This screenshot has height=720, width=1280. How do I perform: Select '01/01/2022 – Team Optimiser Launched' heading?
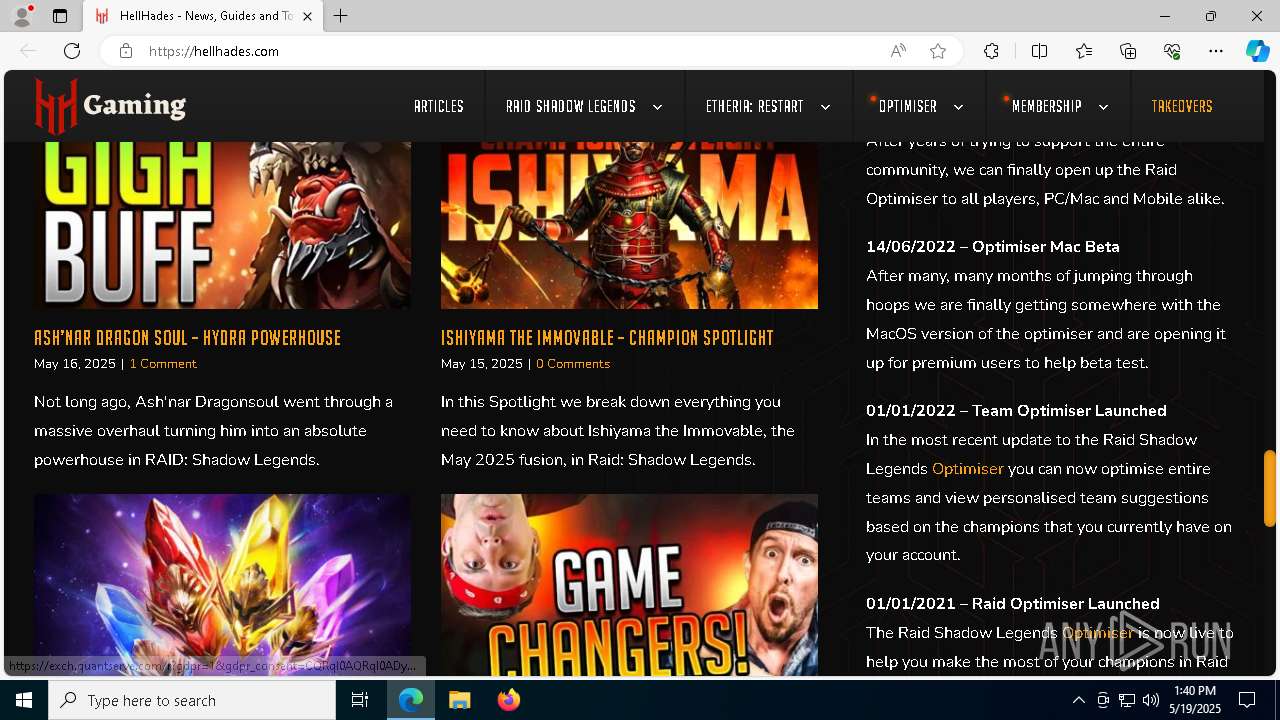(x=1016, y=411)
